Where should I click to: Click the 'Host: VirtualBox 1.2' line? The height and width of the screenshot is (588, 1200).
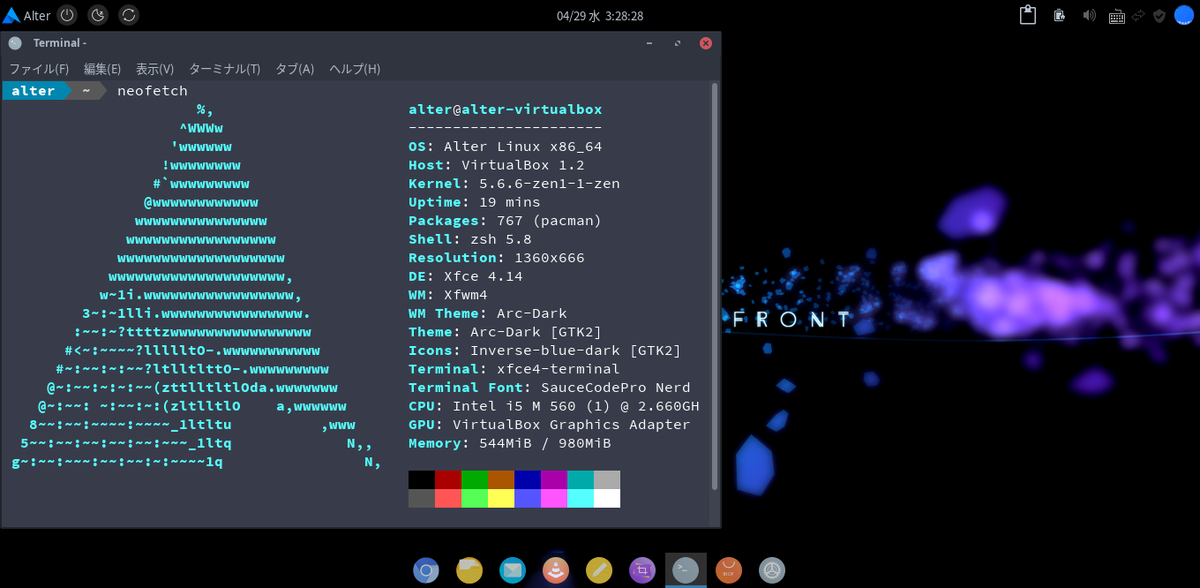tap(497, 165)
